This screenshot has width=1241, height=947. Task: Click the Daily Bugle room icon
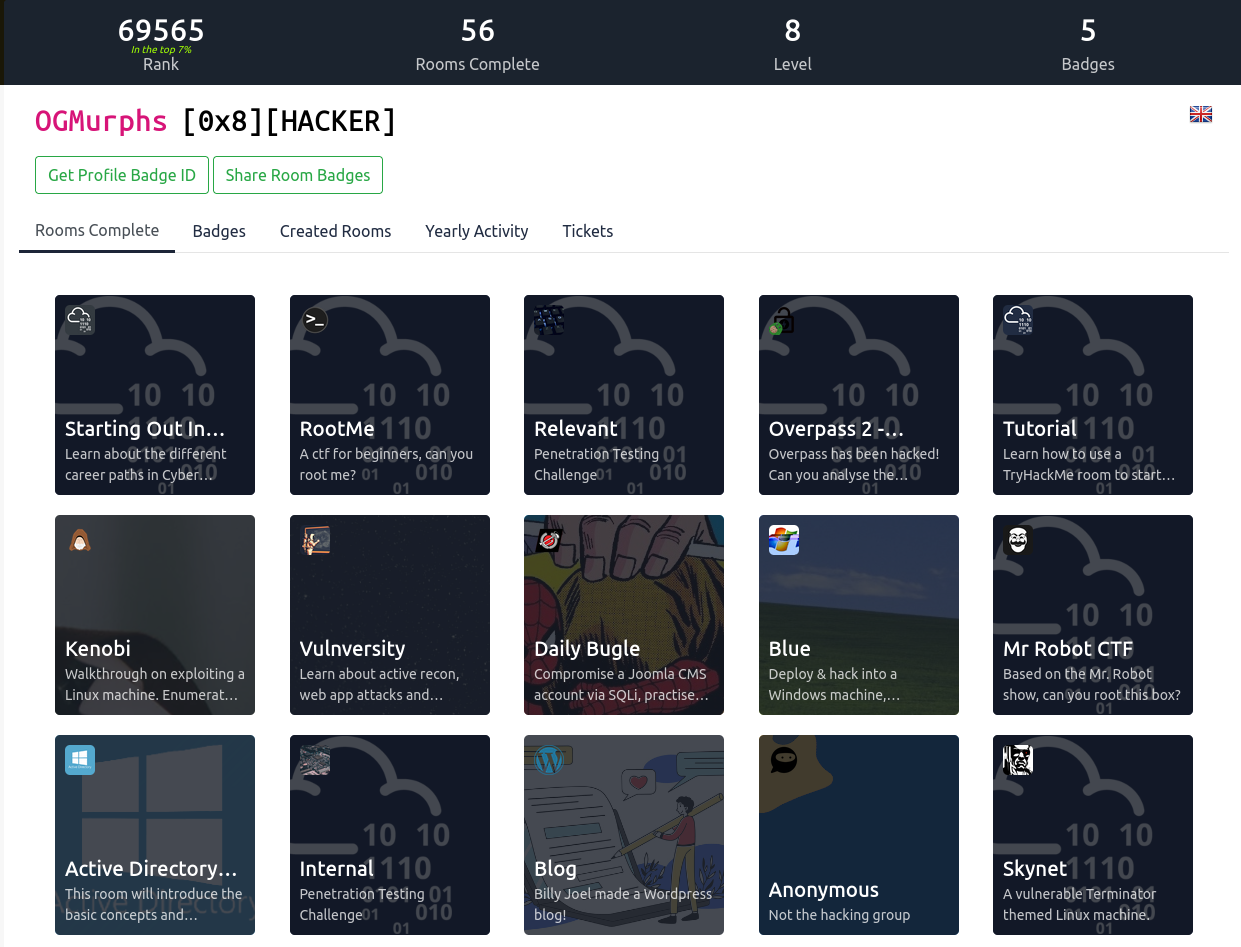[549, 540]
